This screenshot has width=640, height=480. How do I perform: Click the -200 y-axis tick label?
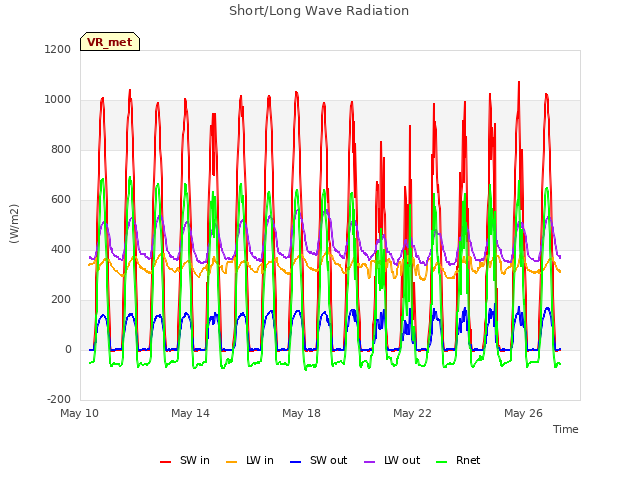(59, 399)
